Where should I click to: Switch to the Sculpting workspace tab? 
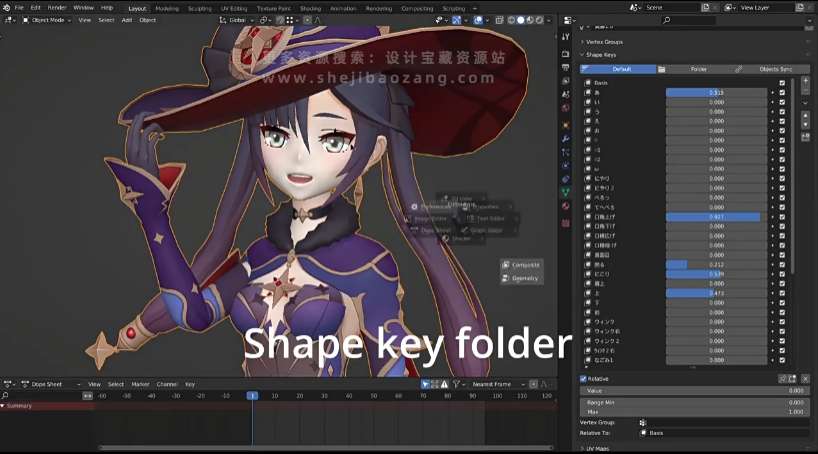[200, 7]
